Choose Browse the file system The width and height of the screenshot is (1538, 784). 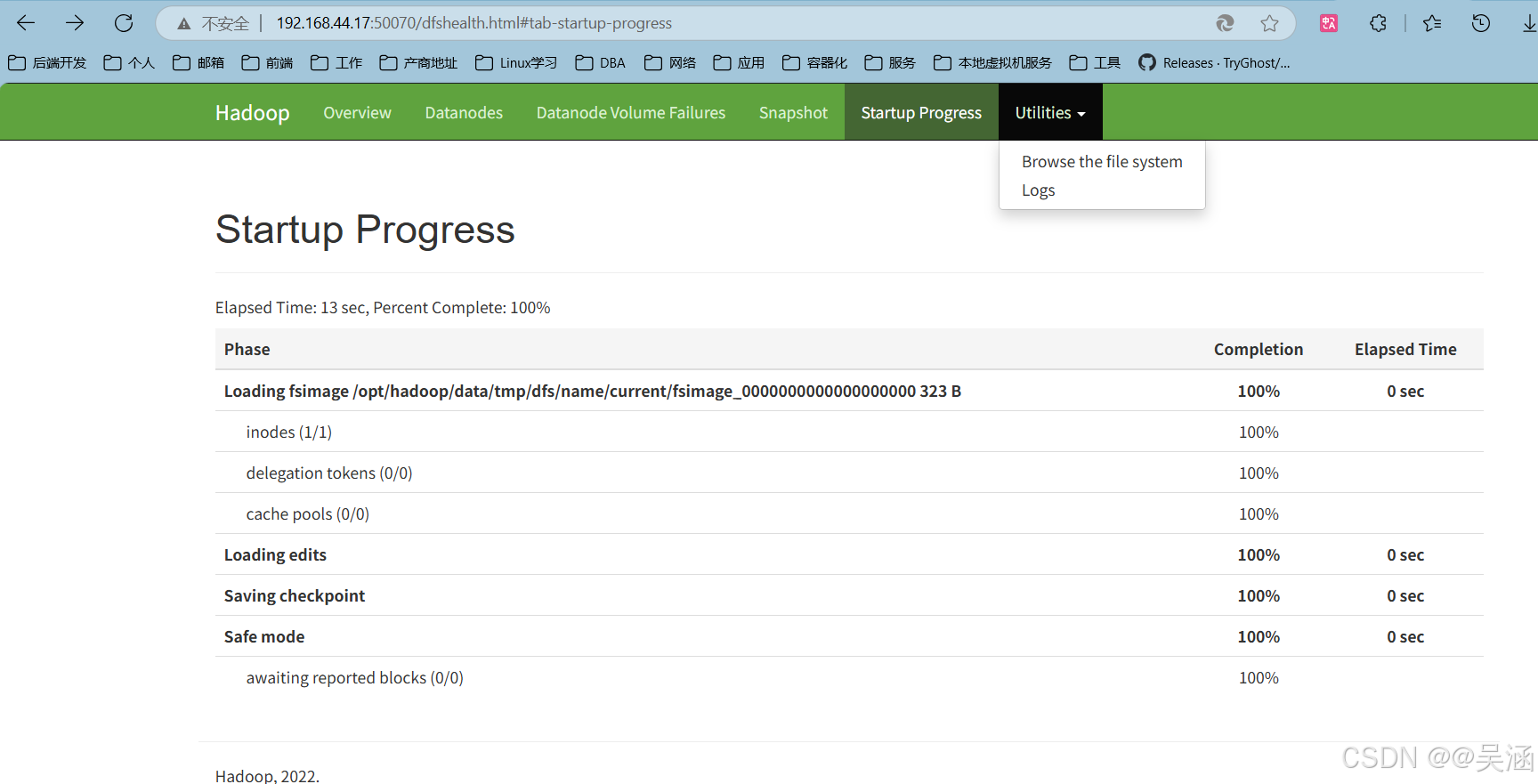(1102, 162)
